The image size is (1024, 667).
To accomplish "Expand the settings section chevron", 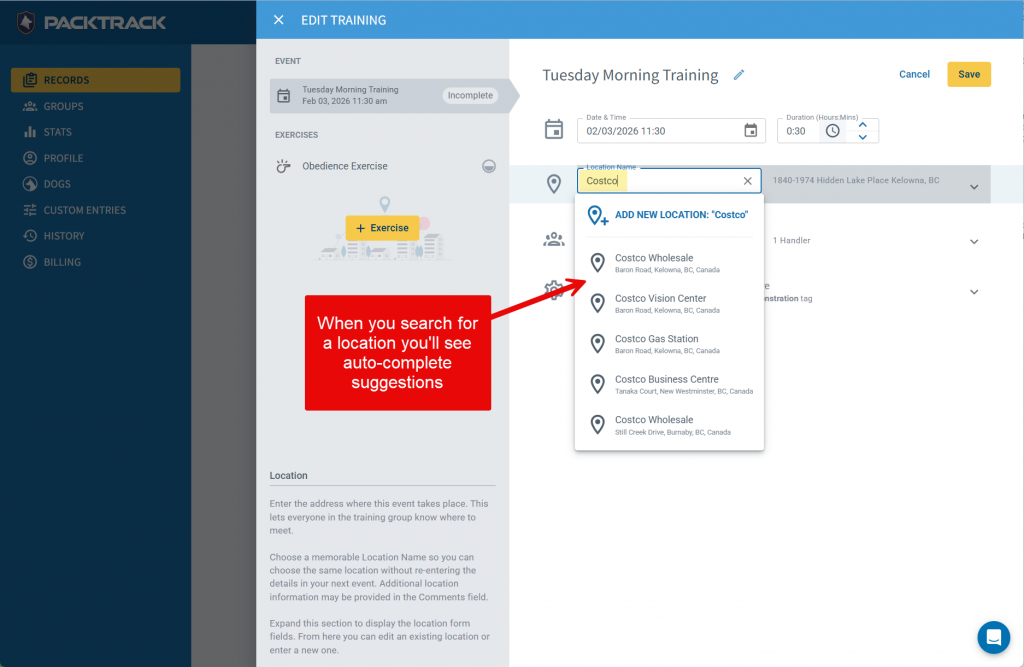I will tap(974, 292).
